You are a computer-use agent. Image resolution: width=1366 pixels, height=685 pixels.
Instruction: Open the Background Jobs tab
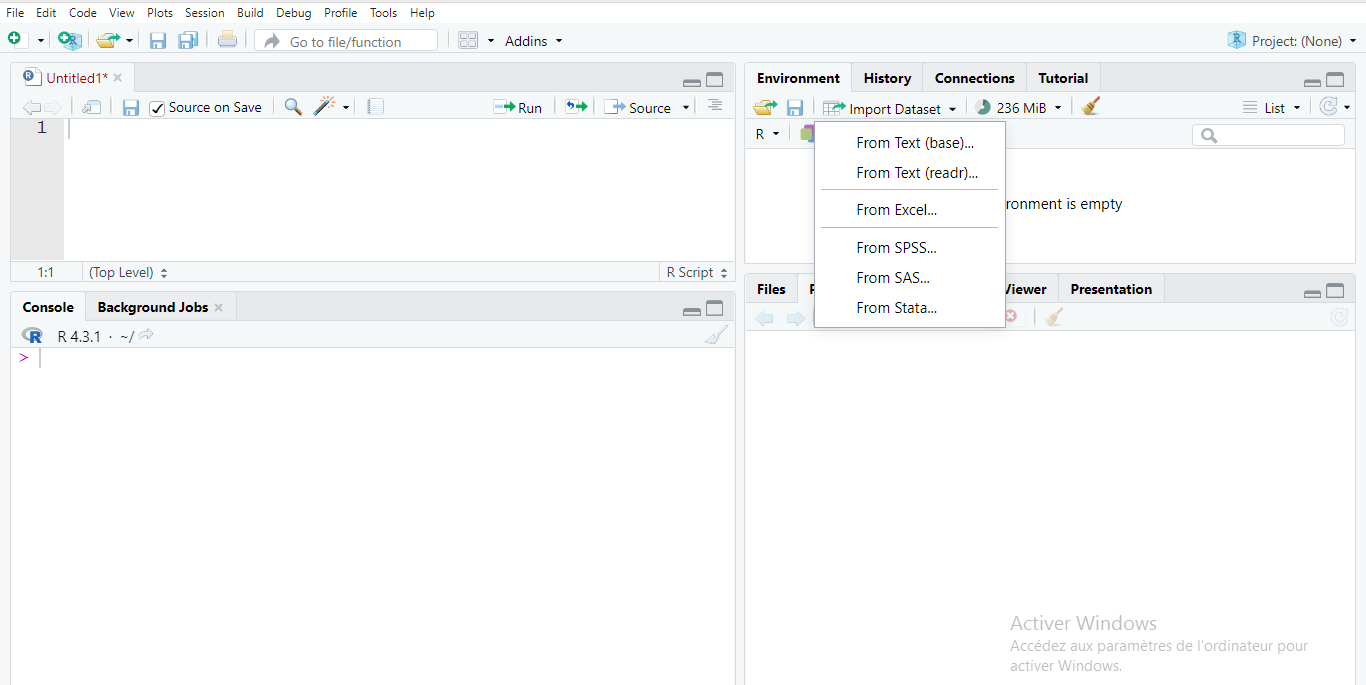coord(152,307)
